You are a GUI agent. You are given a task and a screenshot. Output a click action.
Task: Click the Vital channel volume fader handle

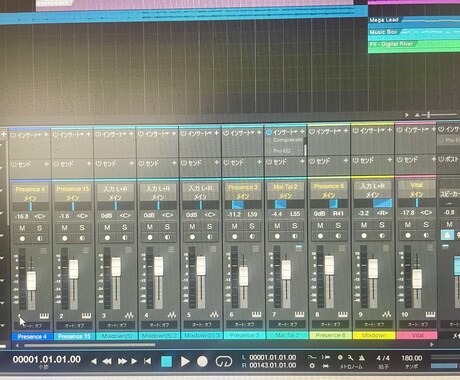click(417, 278)
